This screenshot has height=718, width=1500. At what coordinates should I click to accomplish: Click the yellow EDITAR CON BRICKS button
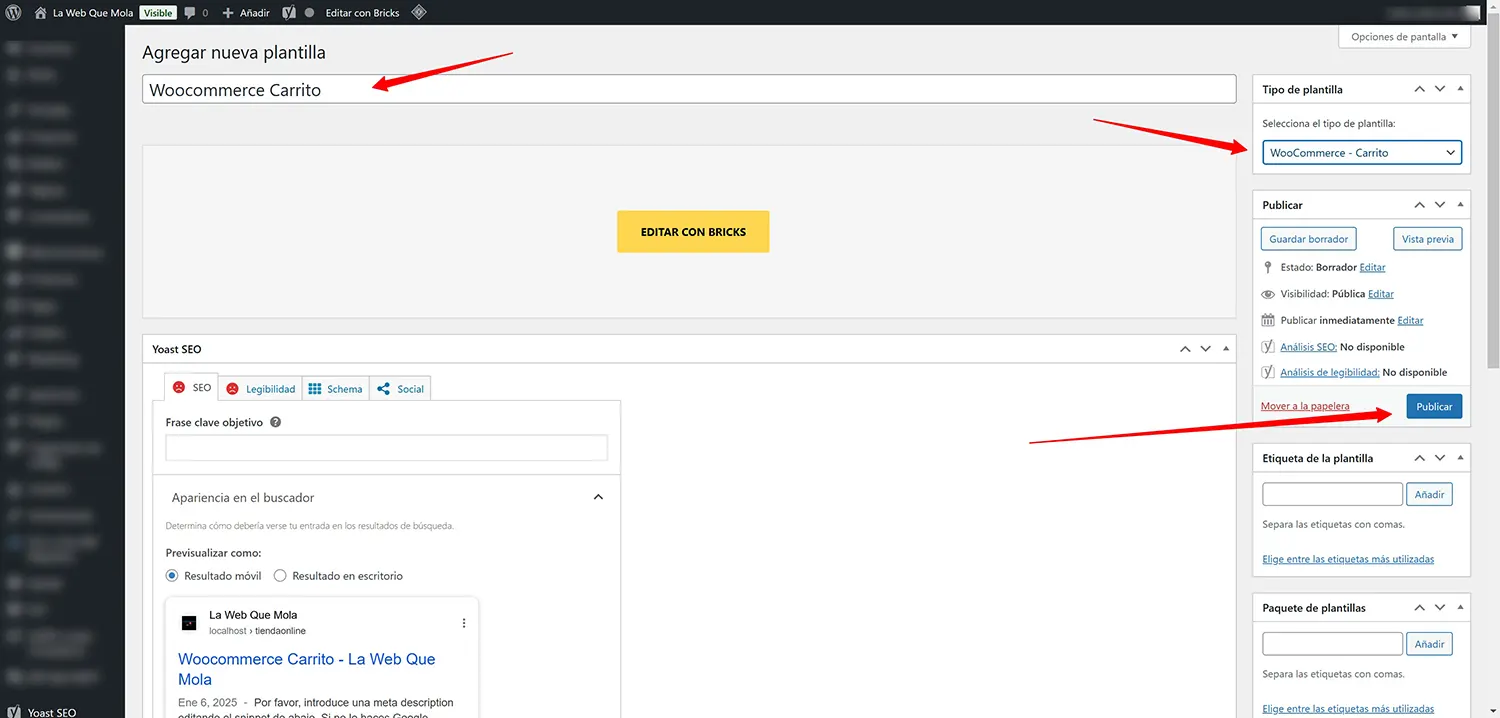click(x=693, y=231)
